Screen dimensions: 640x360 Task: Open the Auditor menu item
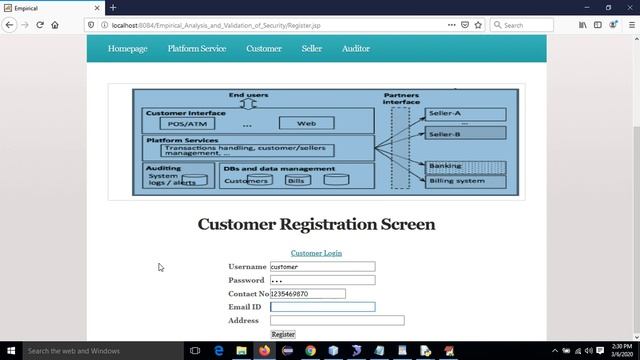[x=356, y=49]
